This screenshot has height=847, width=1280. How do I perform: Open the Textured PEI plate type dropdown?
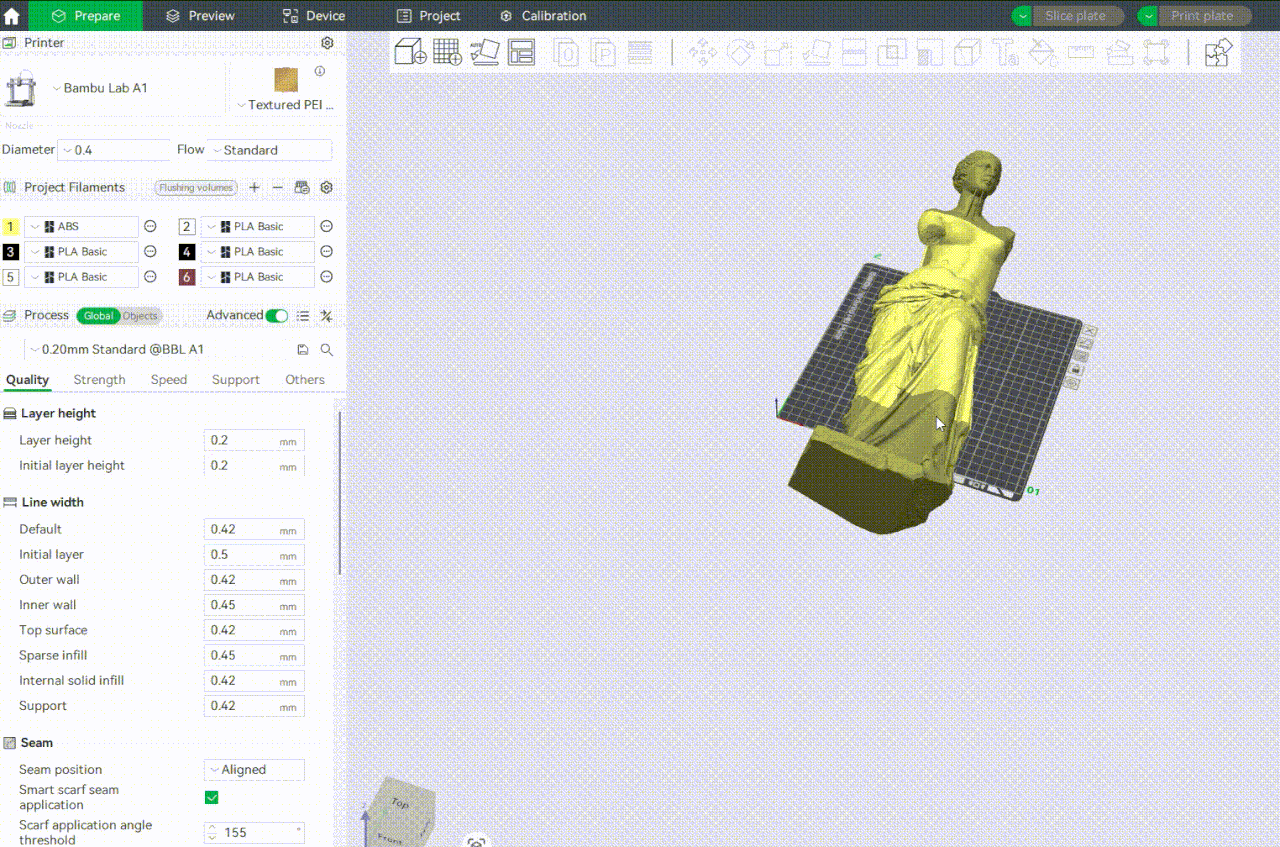coord(286,104)
